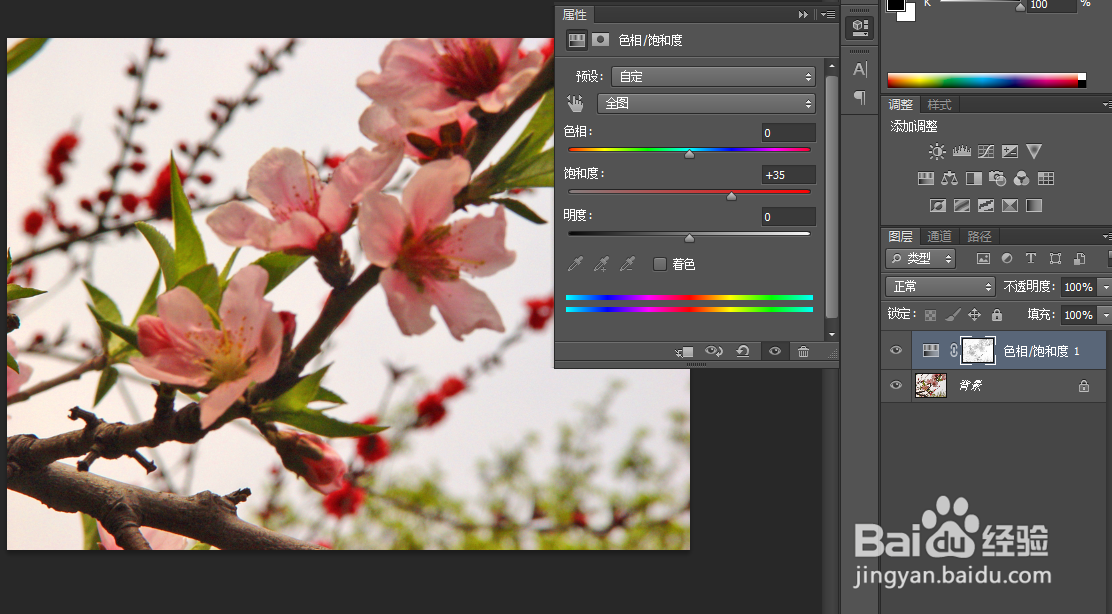Lock all layer attributes

pos(996,315)
